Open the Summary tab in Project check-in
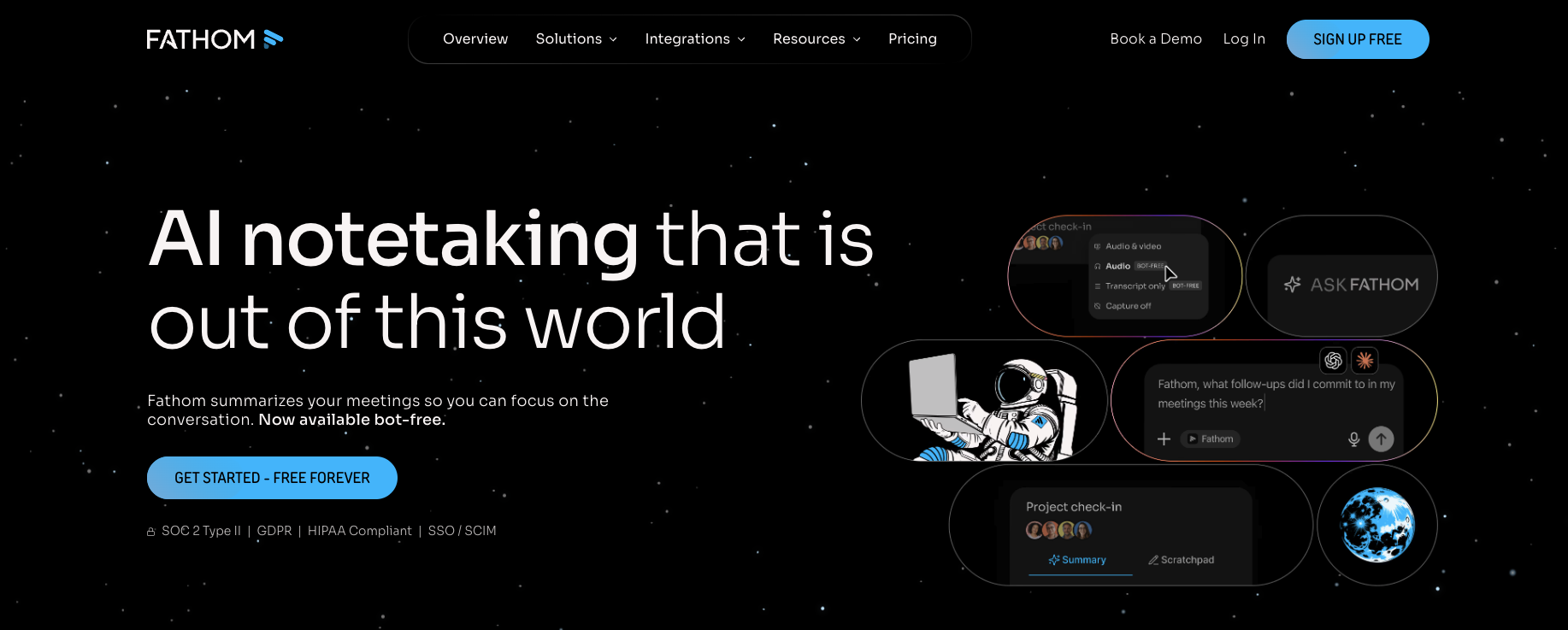 pyautogui.click(x=1080, y=561)
